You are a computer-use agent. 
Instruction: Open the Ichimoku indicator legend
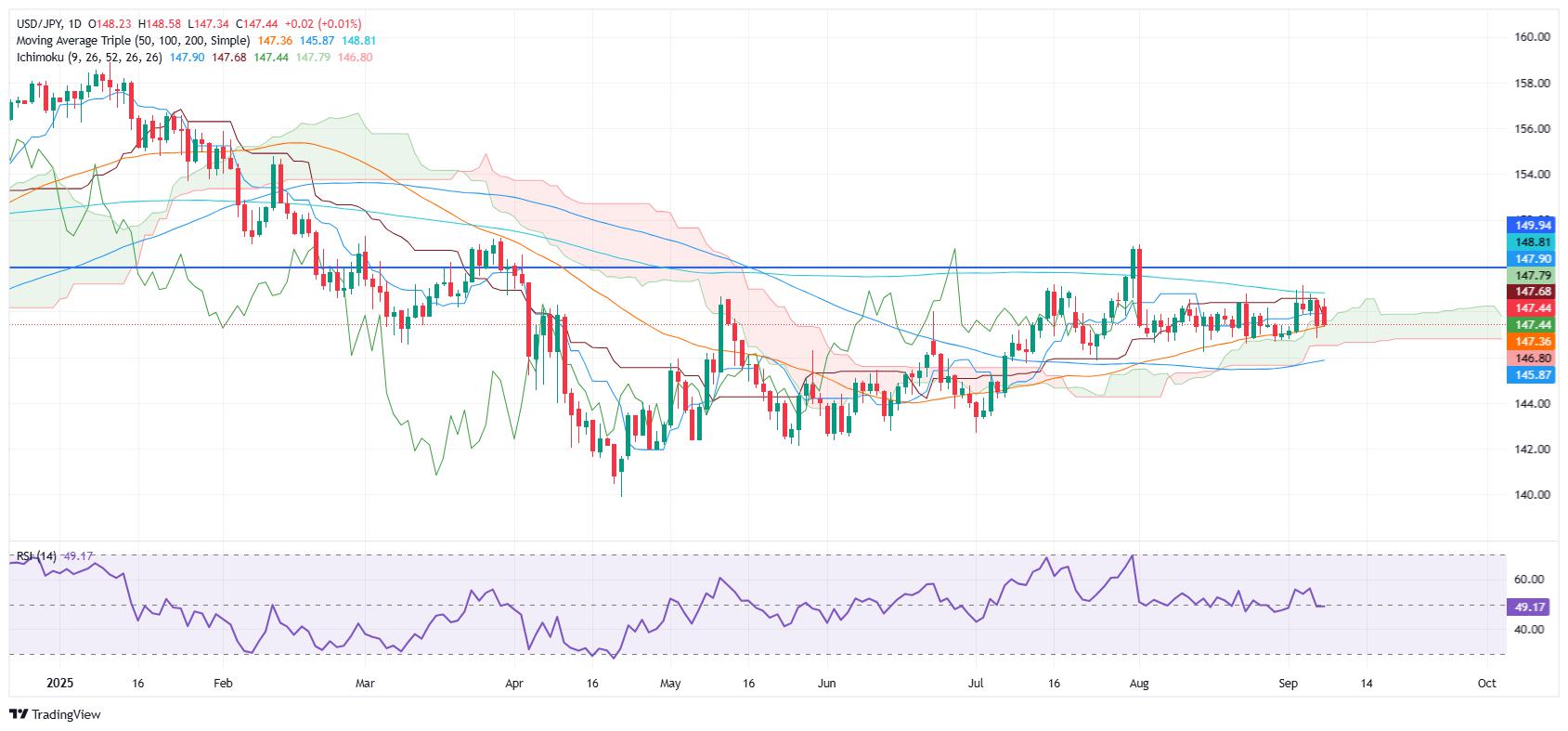(x=89, y=58)
